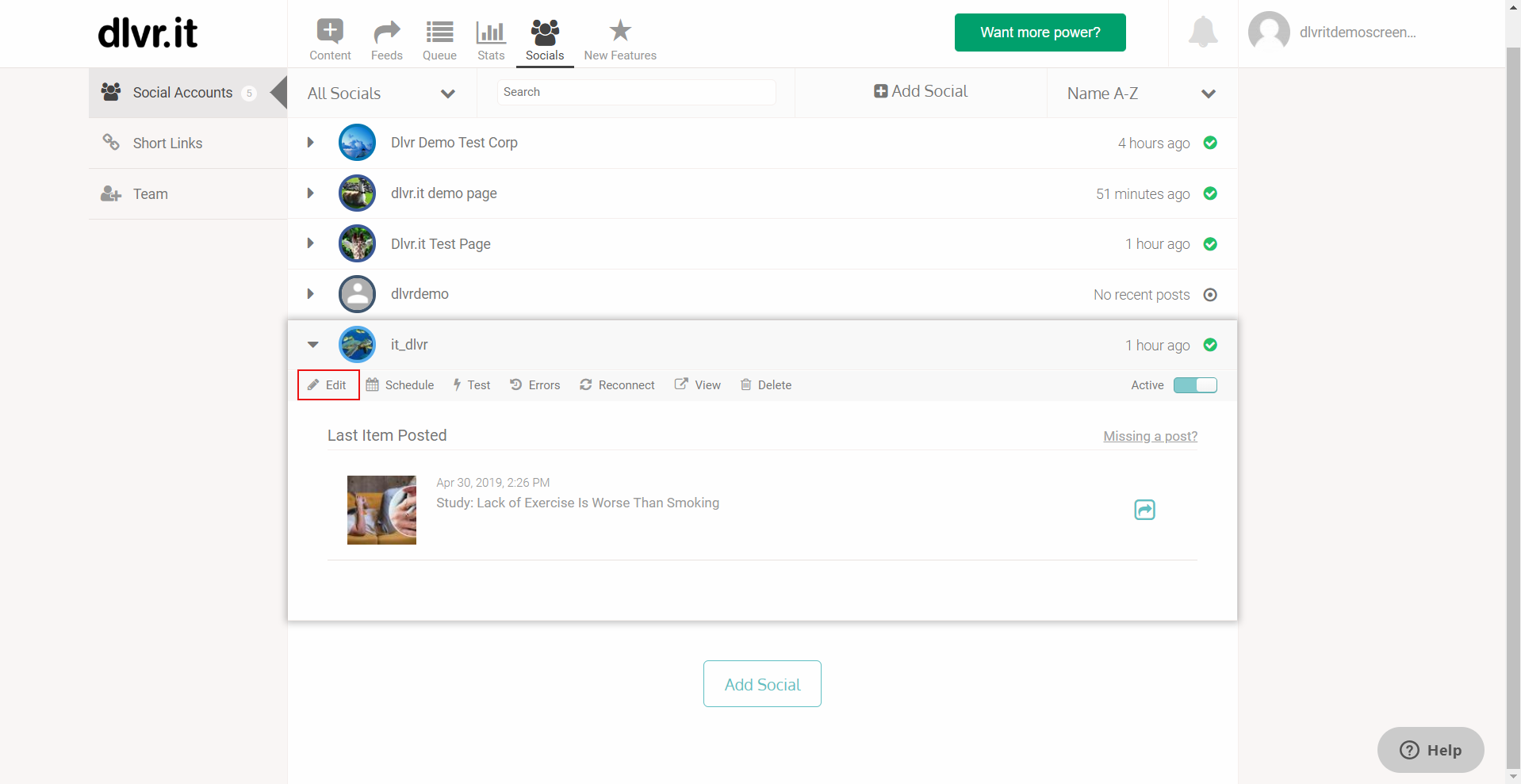This screenshot has width=1521, height=784.
Task: Collapse the it_dlvr row
Action: point(312,345)
